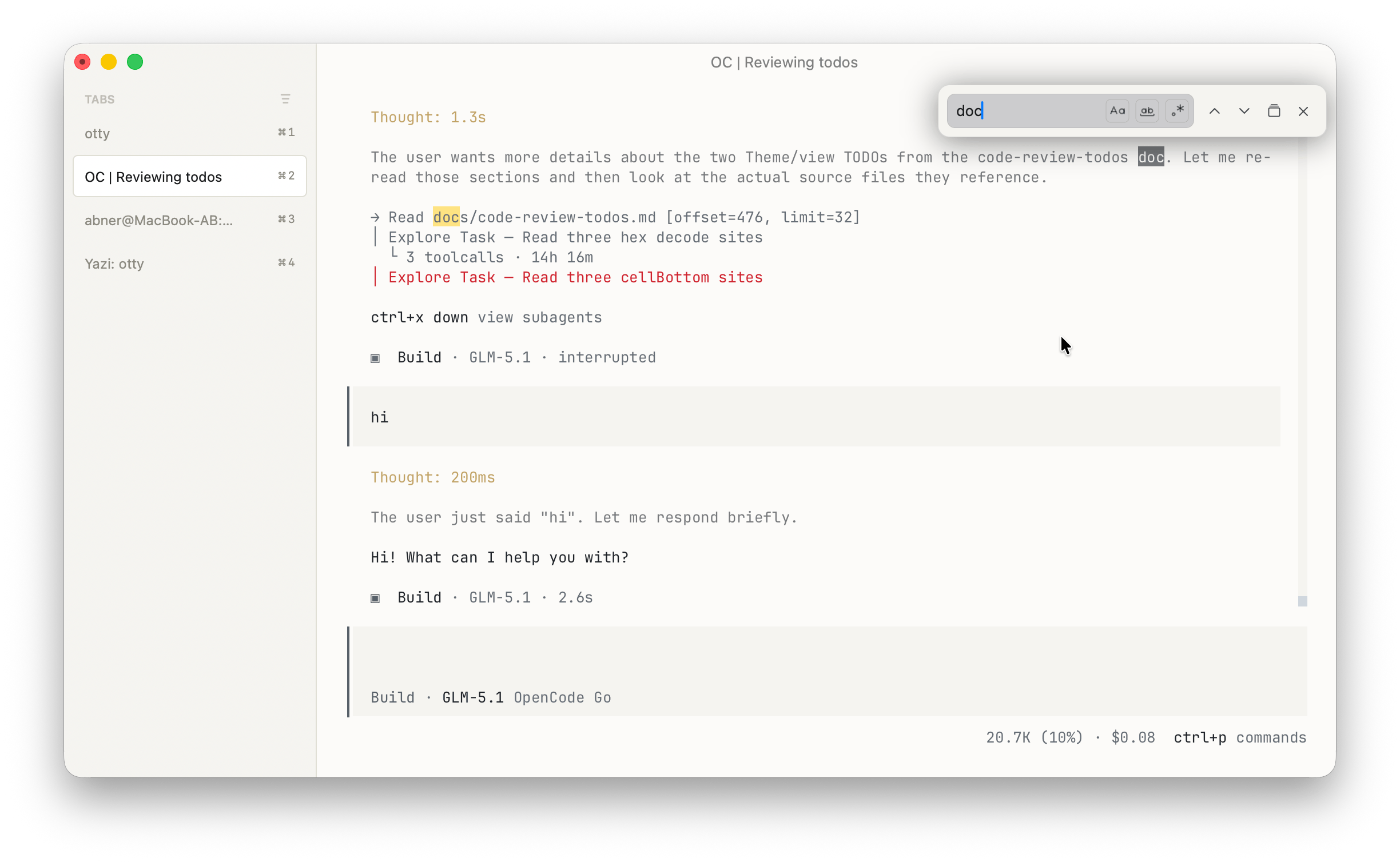Click the window title OC | Reviewing todos
The height and width of the screenshot is (862, 1400).
tap(784, 62)
